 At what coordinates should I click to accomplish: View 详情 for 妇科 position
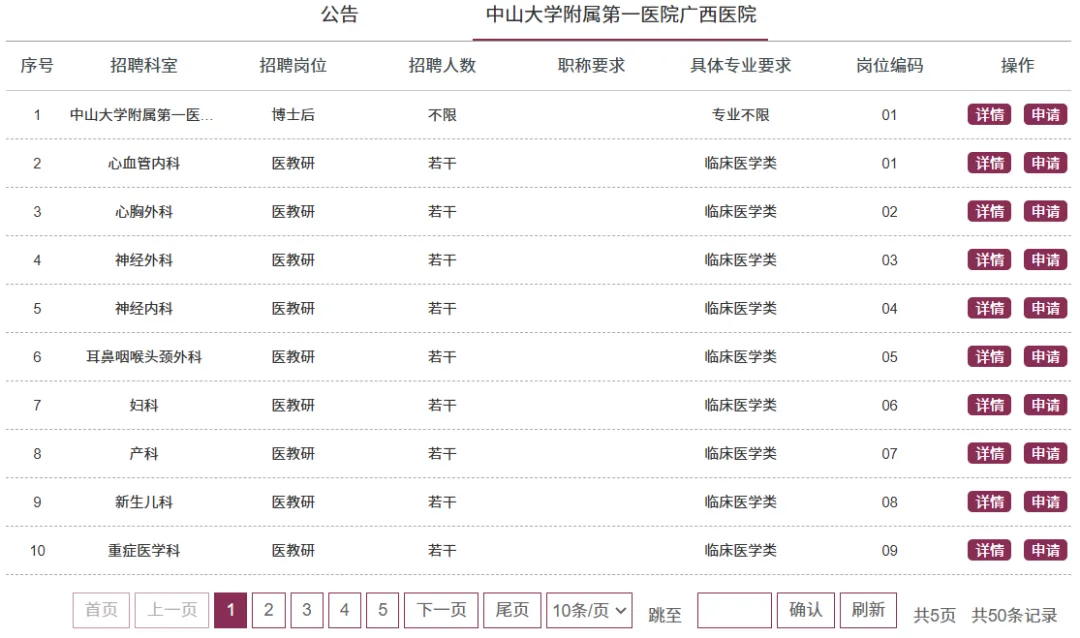click(x=989, y=405)
